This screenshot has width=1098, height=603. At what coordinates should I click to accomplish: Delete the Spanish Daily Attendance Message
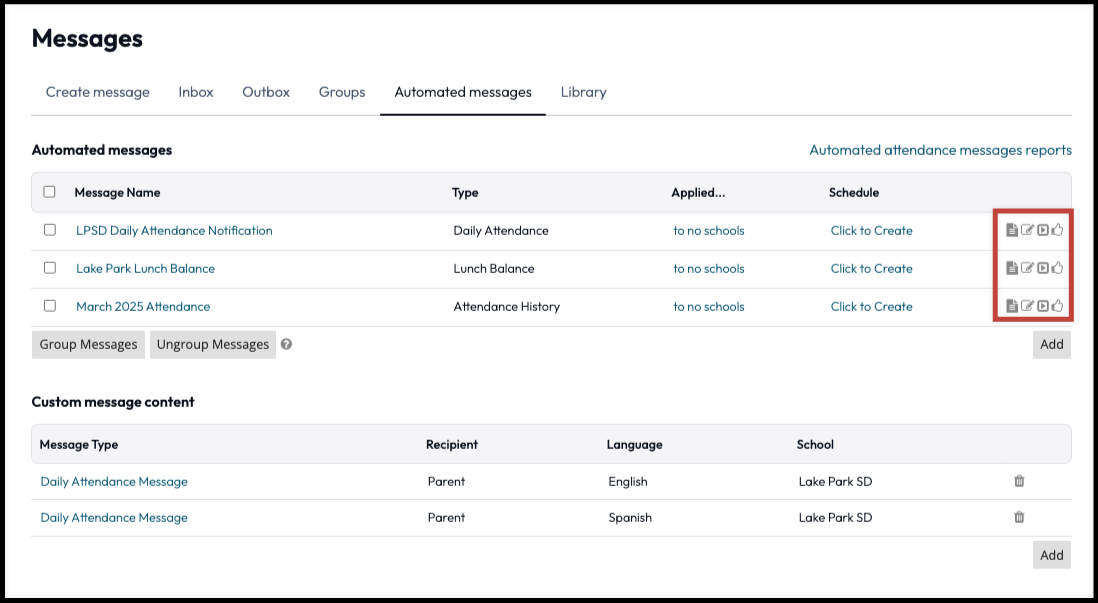click(1019, 517)
